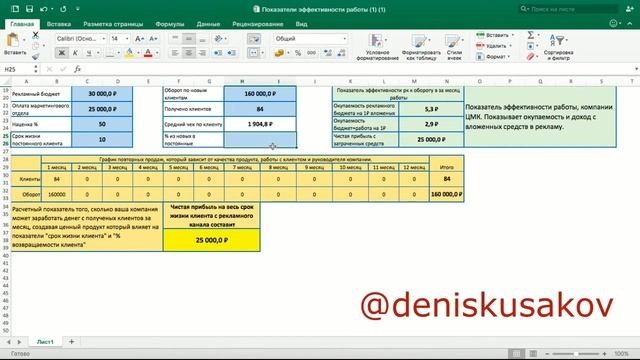
Task: Copy the selection using the copy icon
Action: (36, 46)
